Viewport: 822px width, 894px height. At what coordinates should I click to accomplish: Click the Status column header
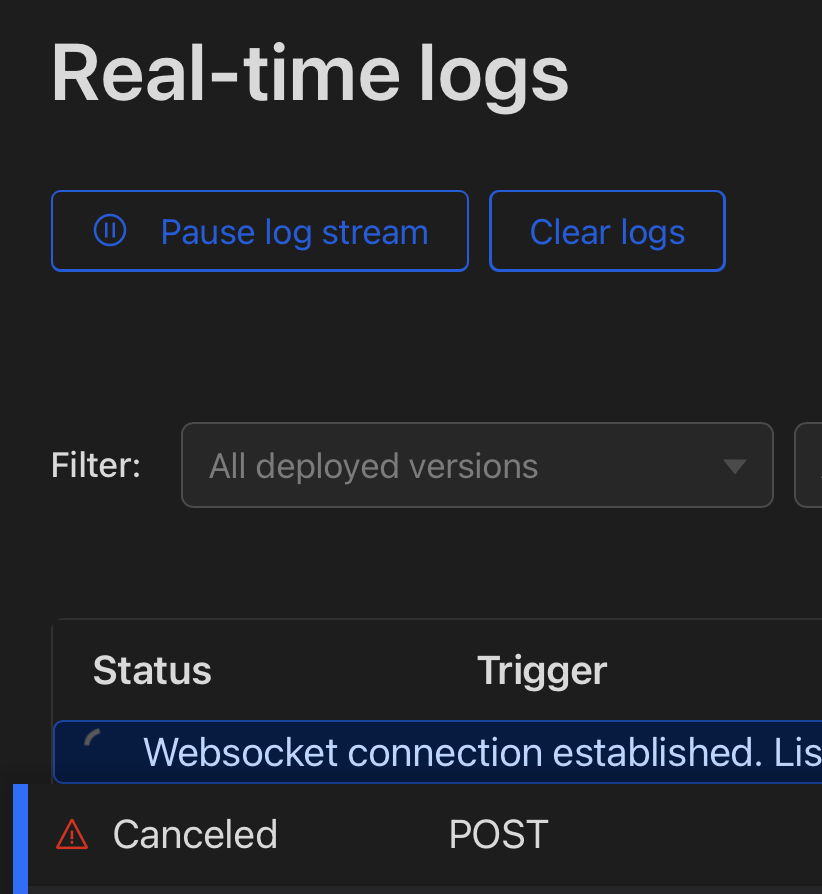click(152, 670)
